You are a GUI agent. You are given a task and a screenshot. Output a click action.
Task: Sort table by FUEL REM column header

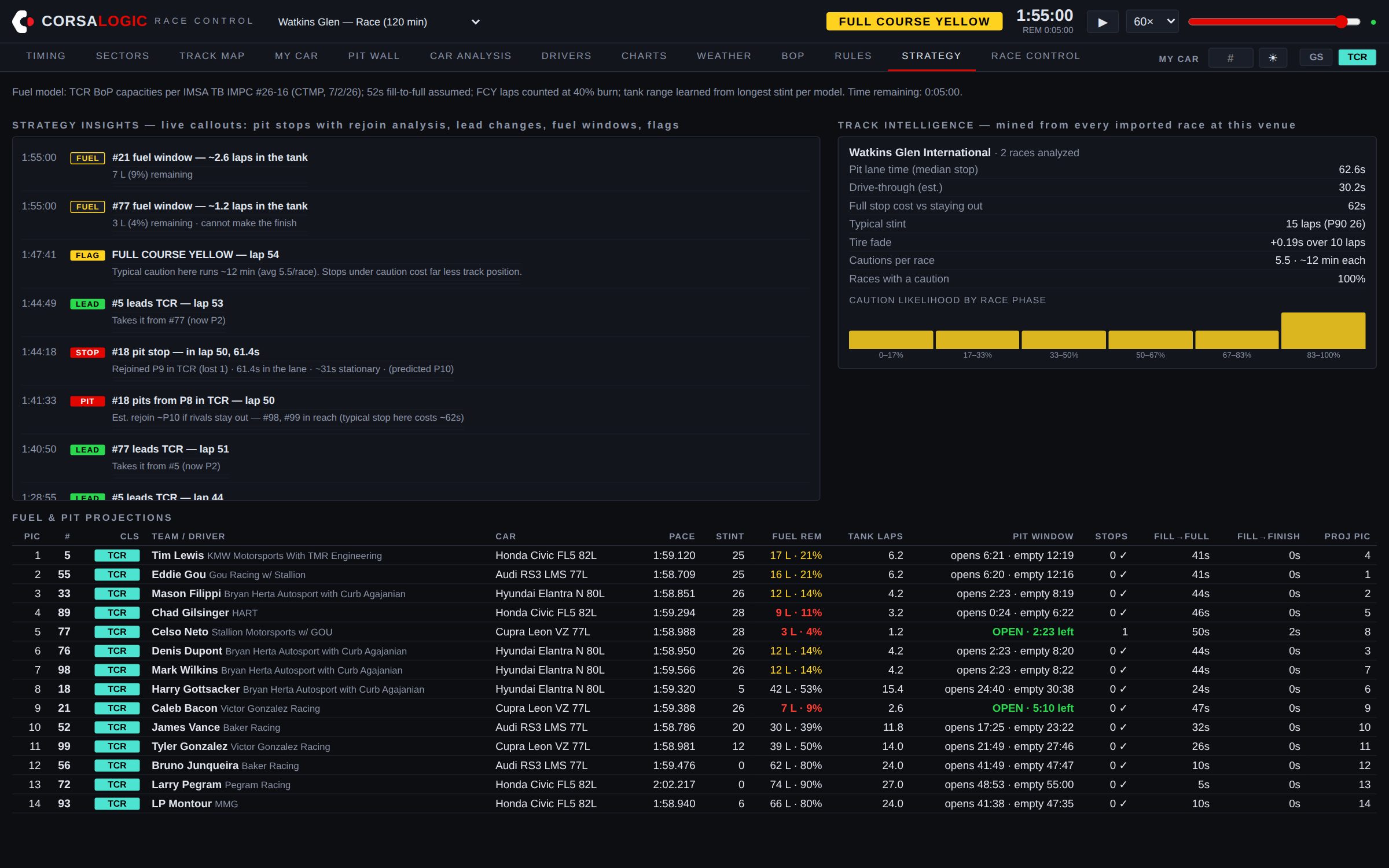pyautogui.click(x=796, y=536)
